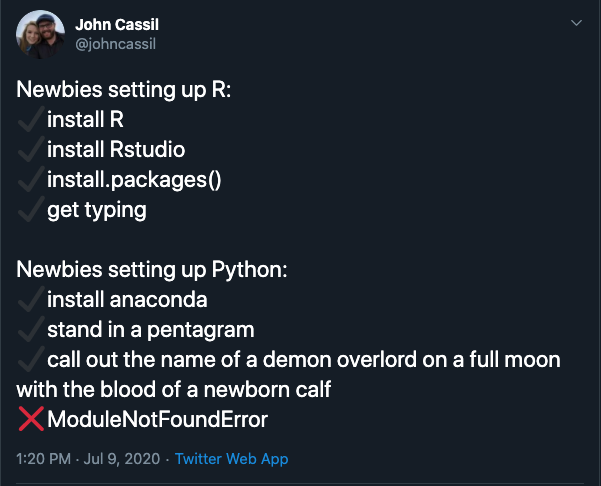Click the checkmark beside "install anaconda"

[x=30, y=299]
